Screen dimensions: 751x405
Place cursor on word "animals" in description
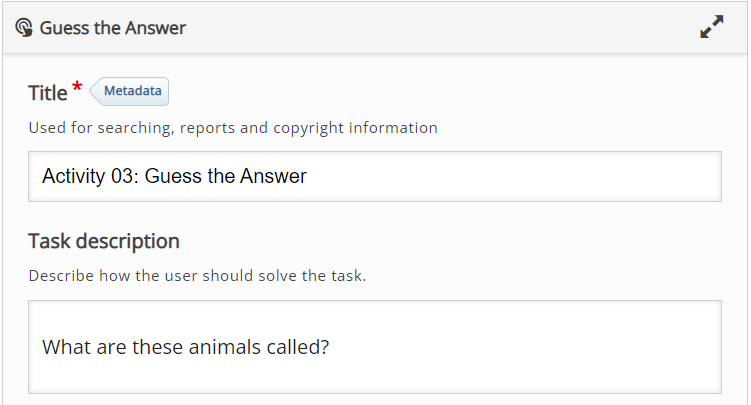pyautogui.click(x=225, y=347)
